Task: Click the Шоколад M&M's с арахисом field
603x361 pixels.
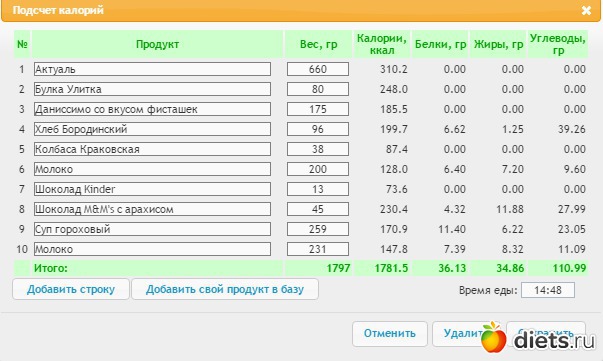Action: click(x=152, y=209)
